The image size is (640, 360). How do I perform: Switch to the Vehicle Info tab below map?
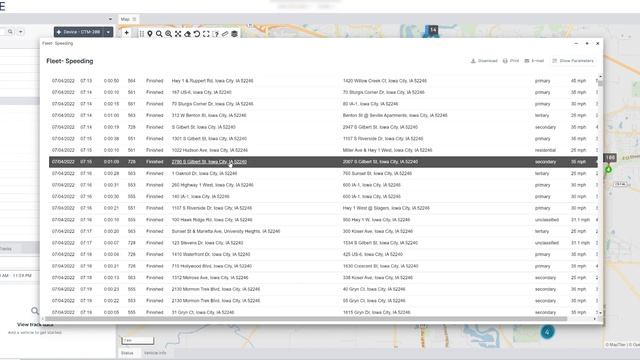tap(155, 353)
